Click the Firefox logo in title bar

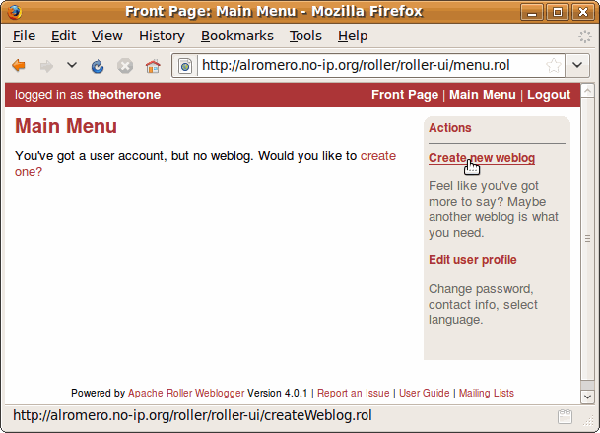coord(15,11)
